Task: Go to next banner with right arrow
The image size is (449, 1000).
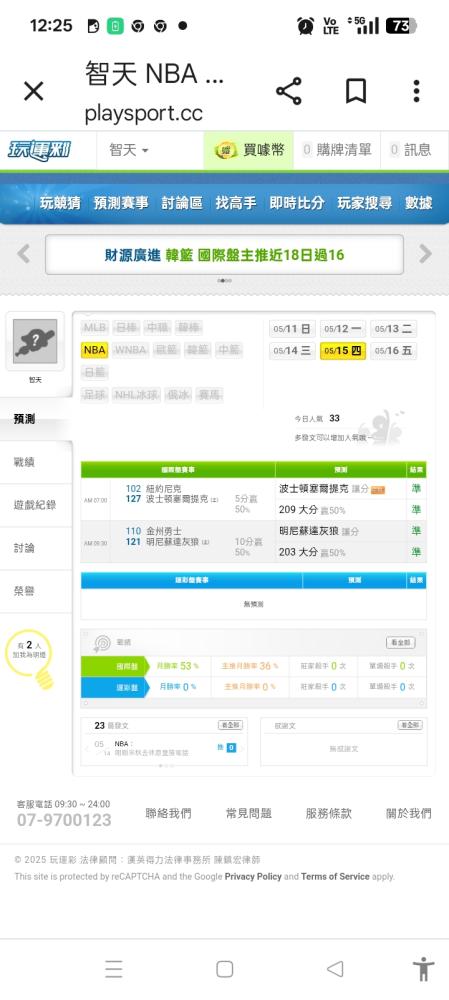Action: (425, 254)
